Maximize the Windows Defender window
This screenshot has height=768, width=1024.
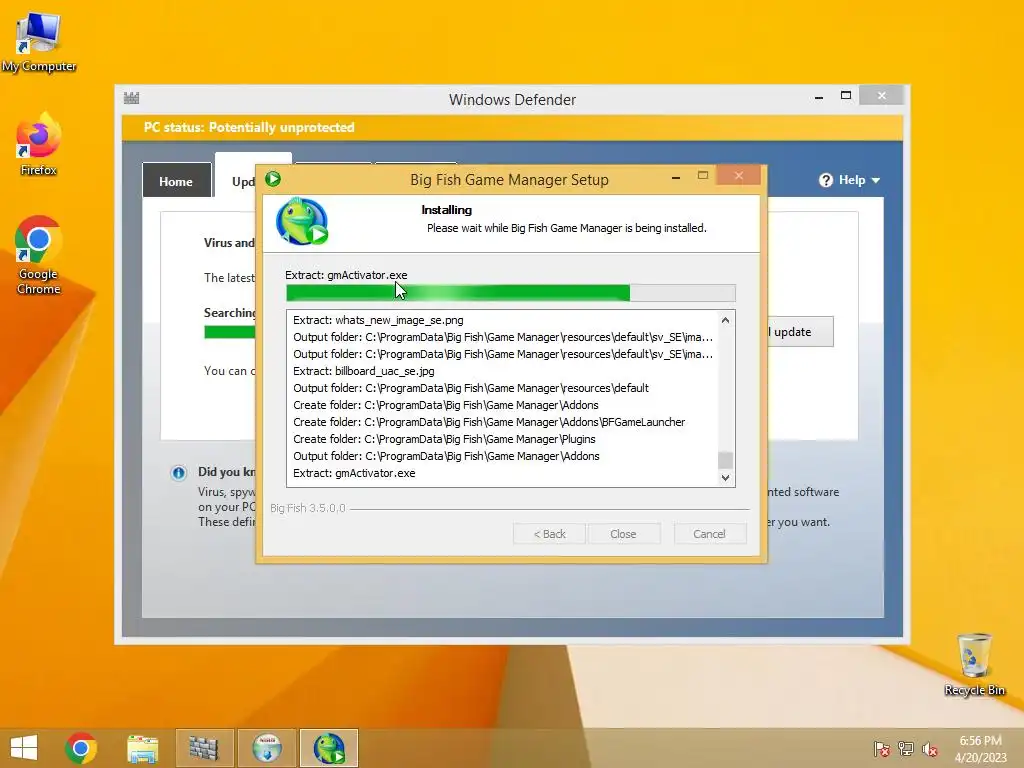(x=846, y=96)
